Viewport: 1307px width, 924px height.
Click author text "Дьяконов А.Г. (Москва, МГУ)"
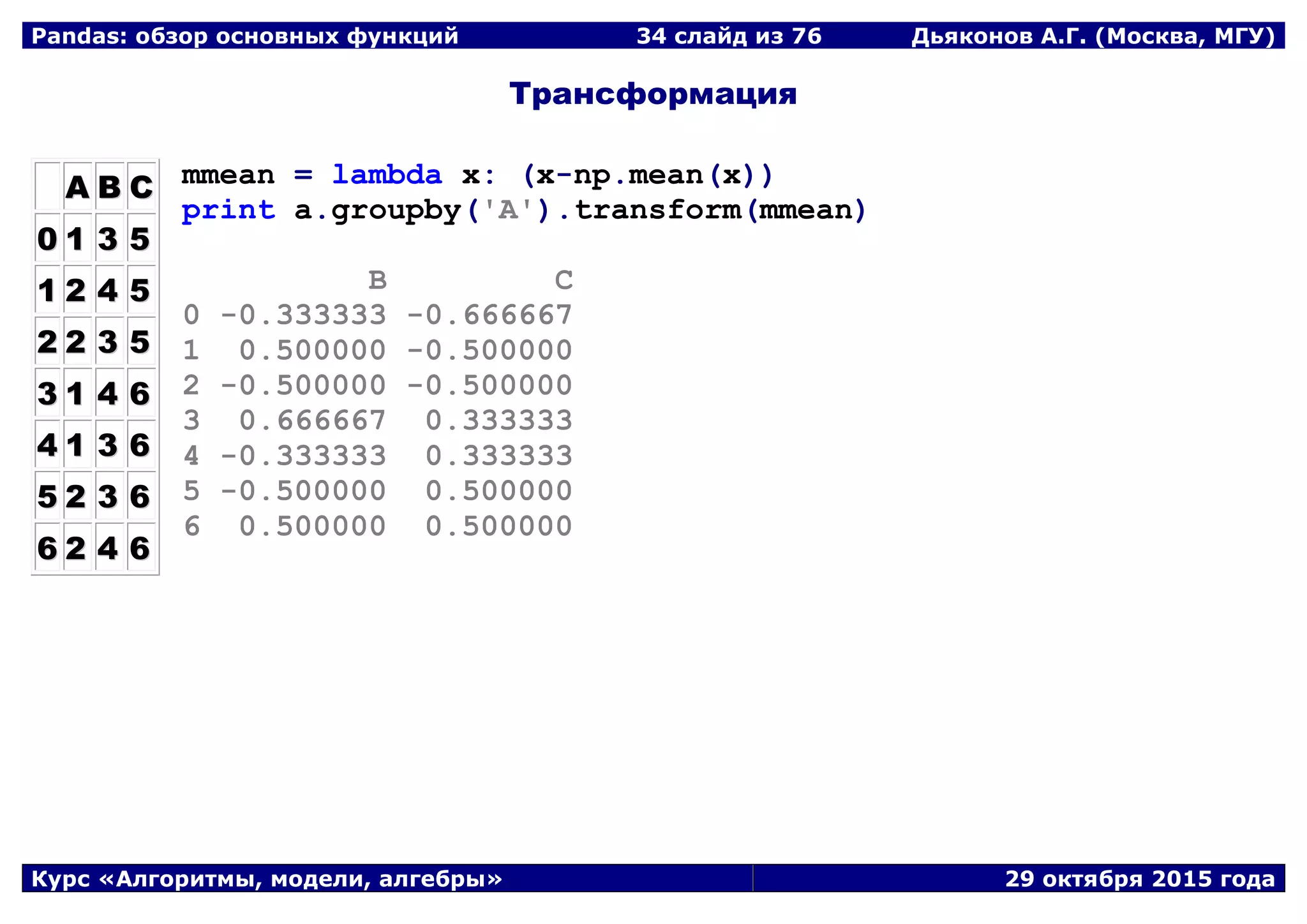tap(1093, 36)
